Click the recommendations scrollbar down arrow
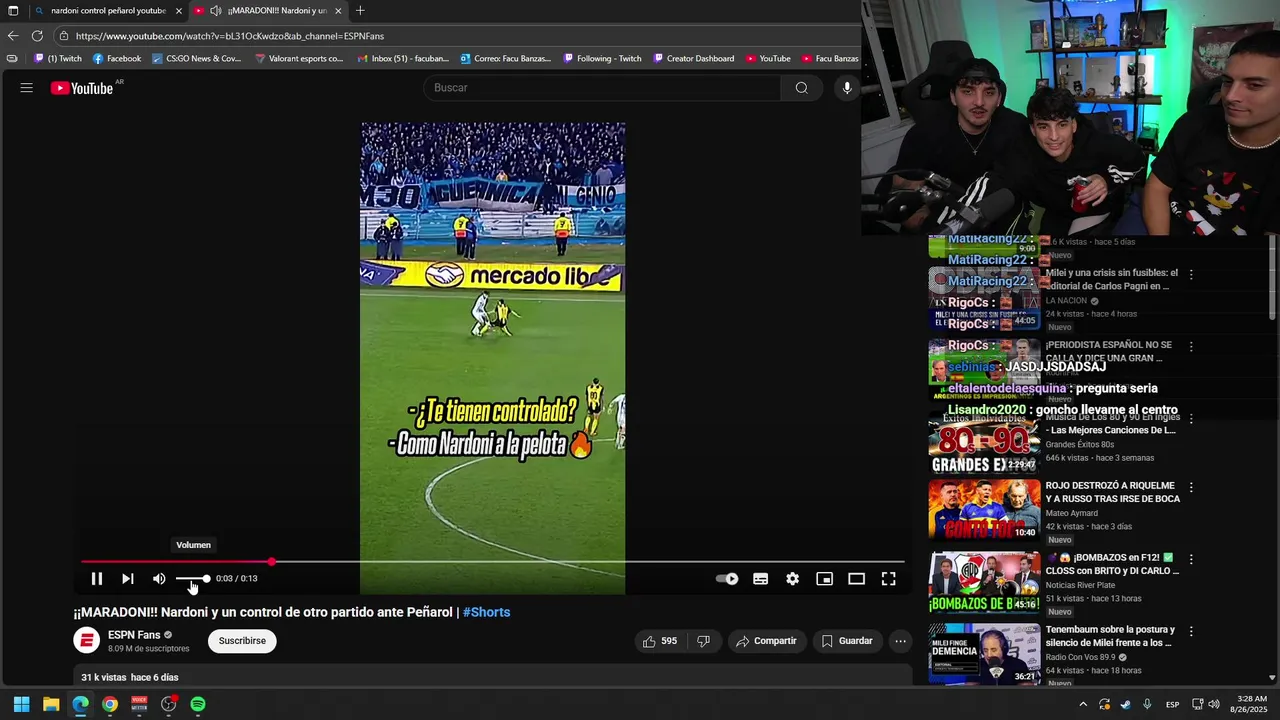 pos(1272,677)
